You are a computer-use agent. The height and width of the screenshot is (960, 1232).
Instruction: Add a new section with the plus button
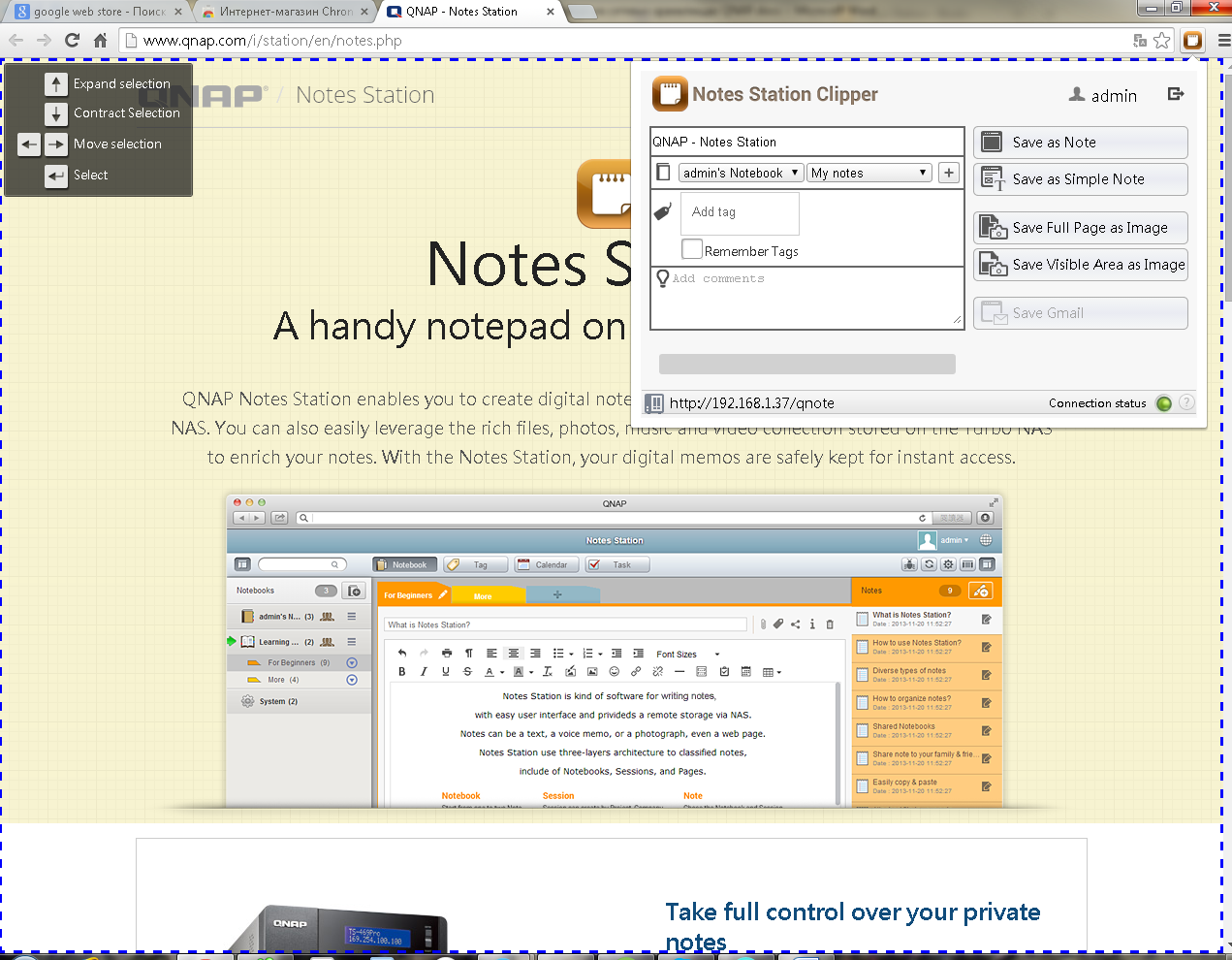949,173
